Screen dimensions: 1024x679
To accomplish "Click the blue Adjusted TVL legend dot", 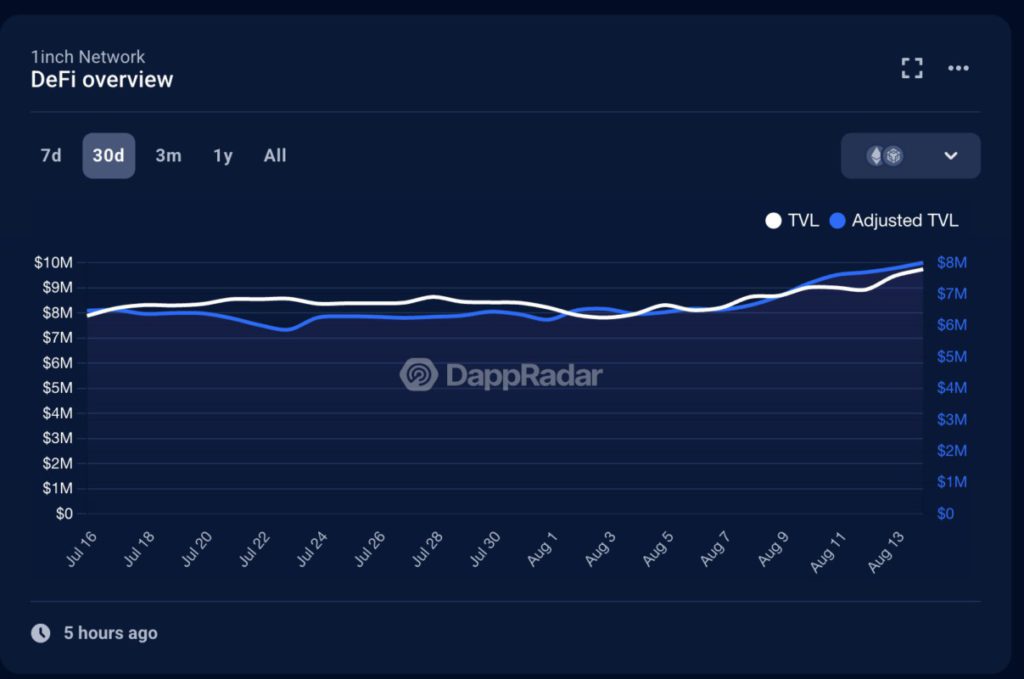I will pyautogui.click(x=838, y=221).
